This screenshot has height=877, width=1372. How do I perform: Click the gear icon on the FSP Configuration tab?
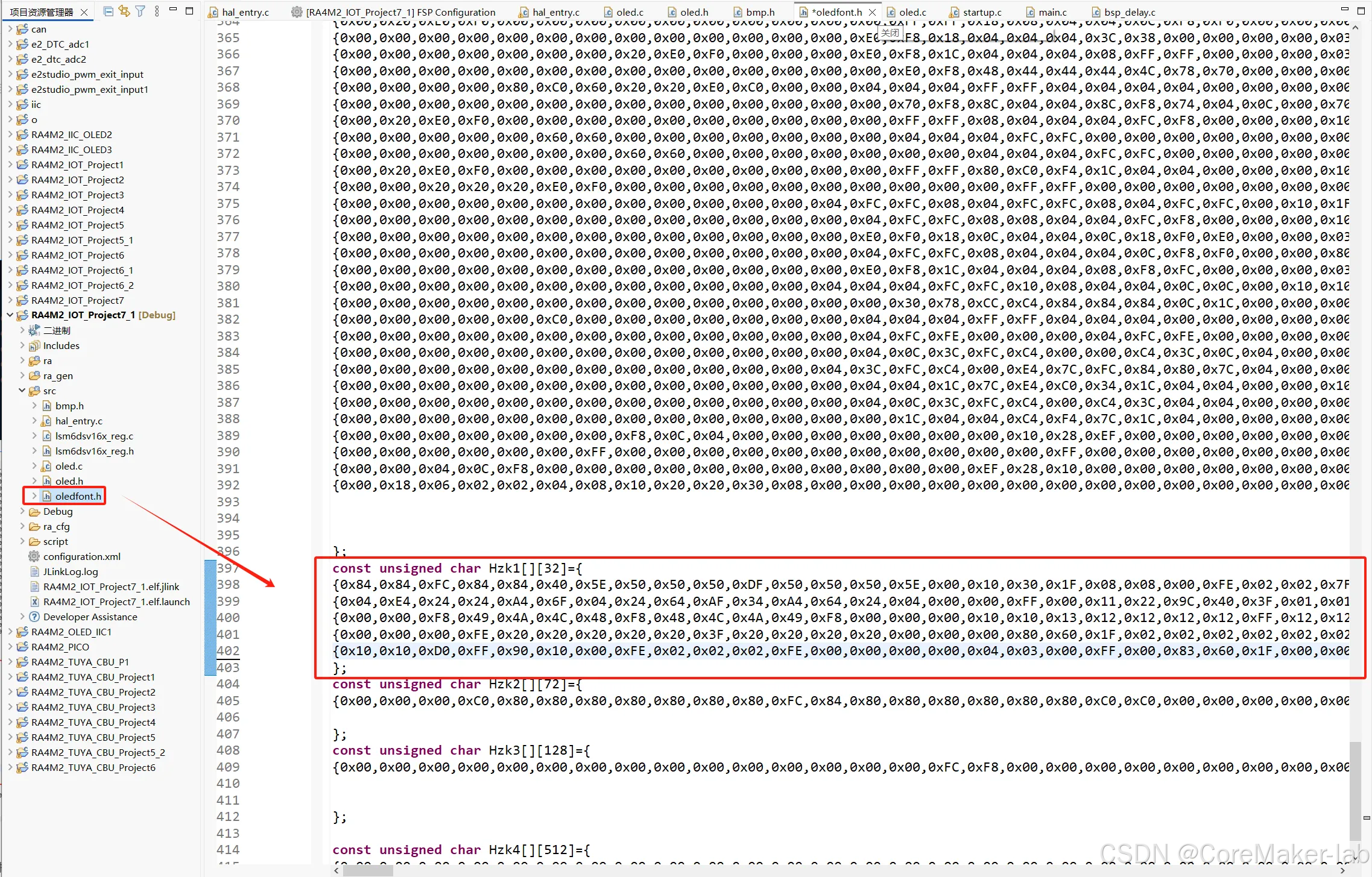(296, 11)
